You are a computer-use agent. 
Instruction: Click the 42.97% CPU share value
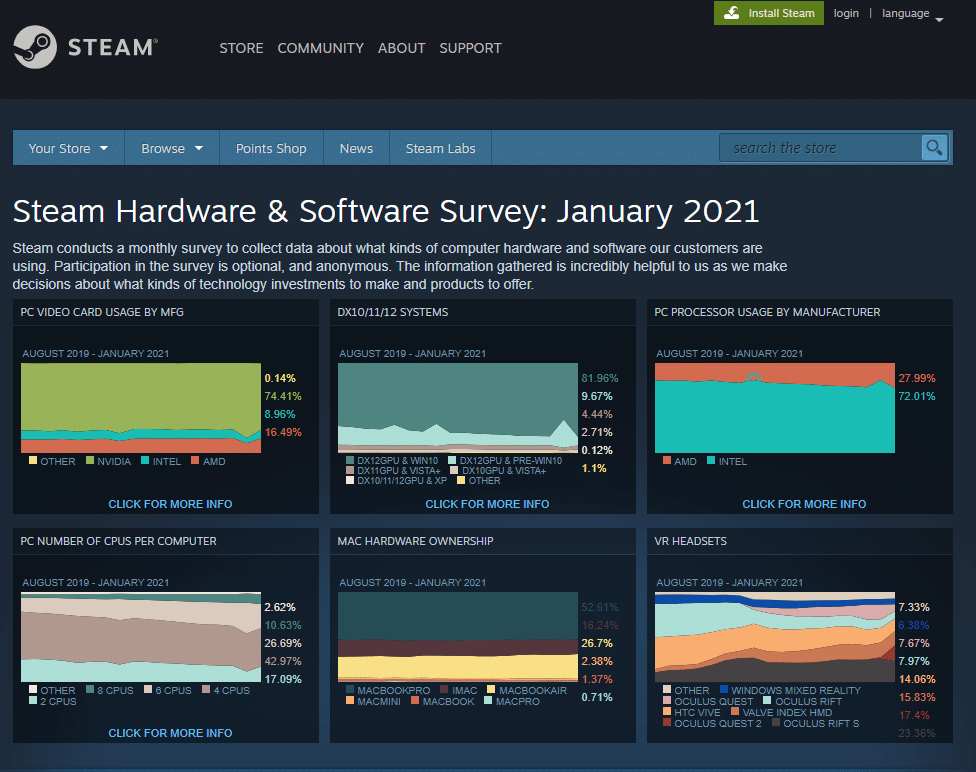coord(283,661)
